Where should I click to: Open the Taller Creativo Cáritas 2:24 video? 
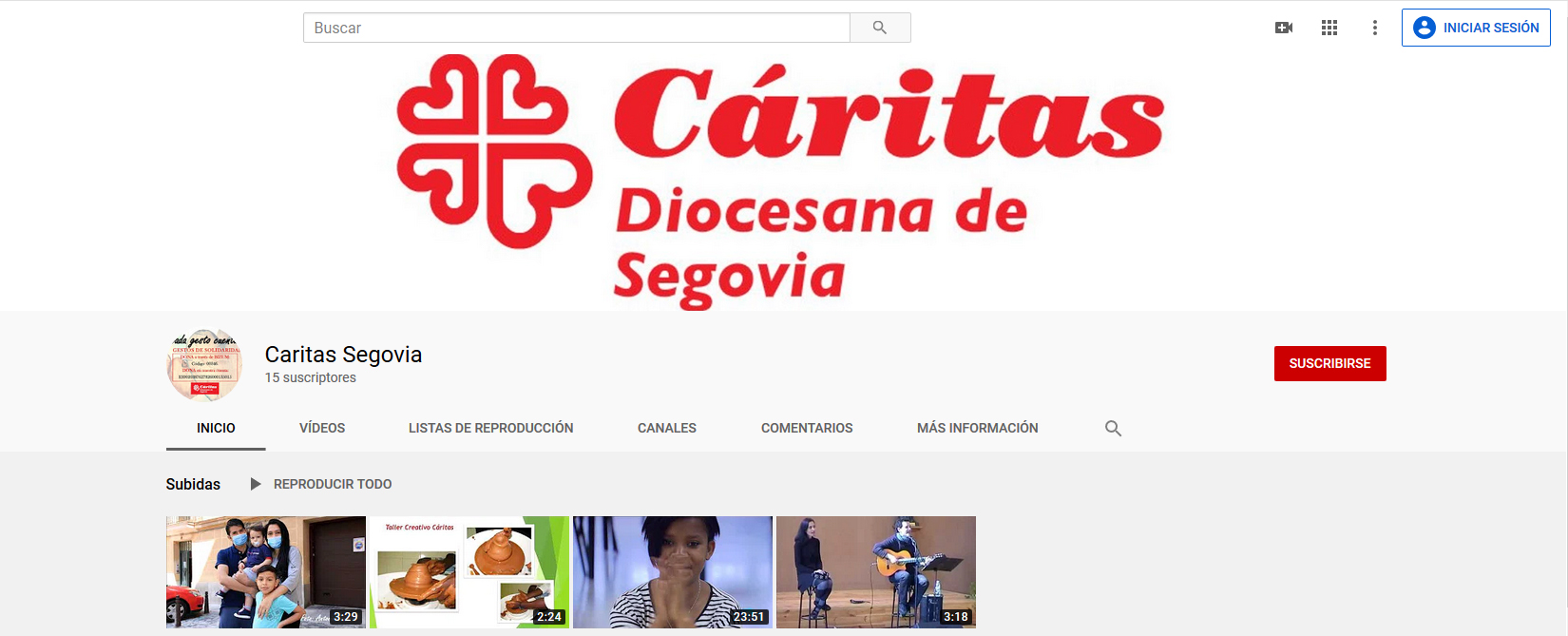point(469,572)
